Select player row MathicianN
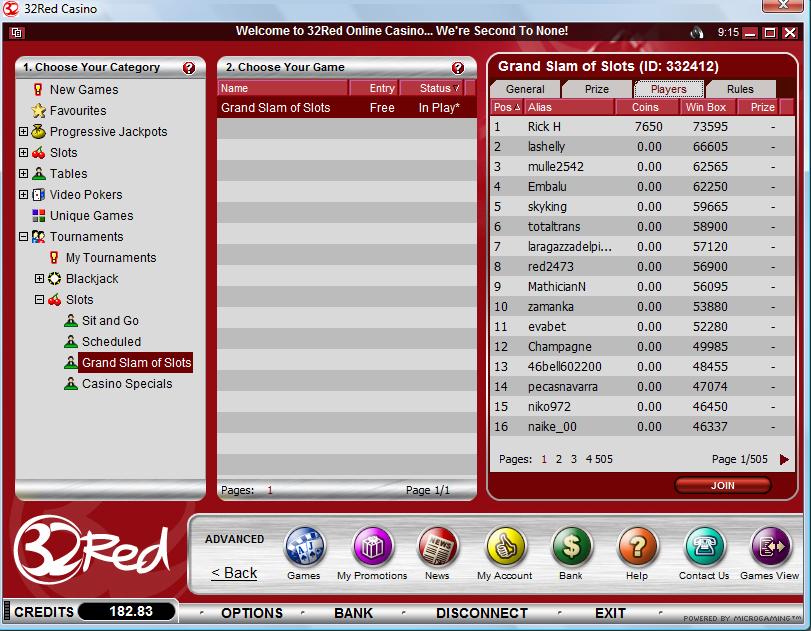811x631 pixels. point(642,287)
